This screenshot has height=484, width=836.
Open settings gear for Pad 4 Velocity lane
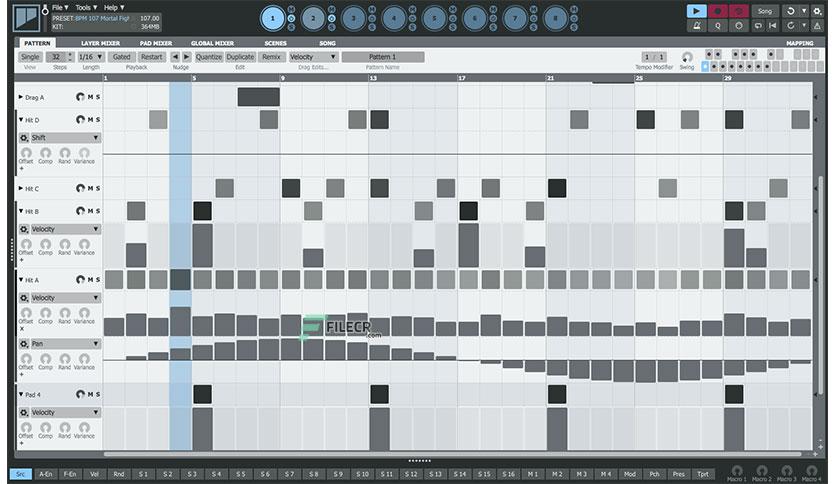(24, 413)
